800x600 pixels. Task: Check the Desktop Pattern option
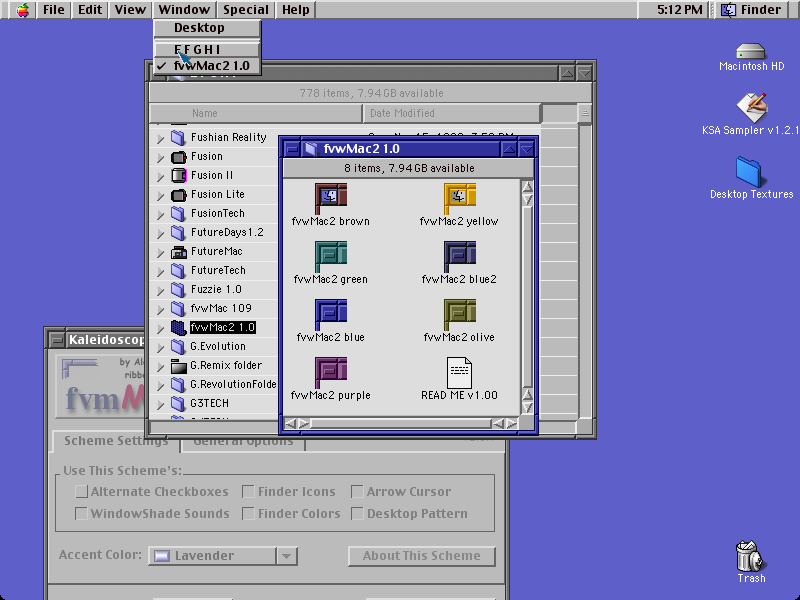(x=357, y=513)
